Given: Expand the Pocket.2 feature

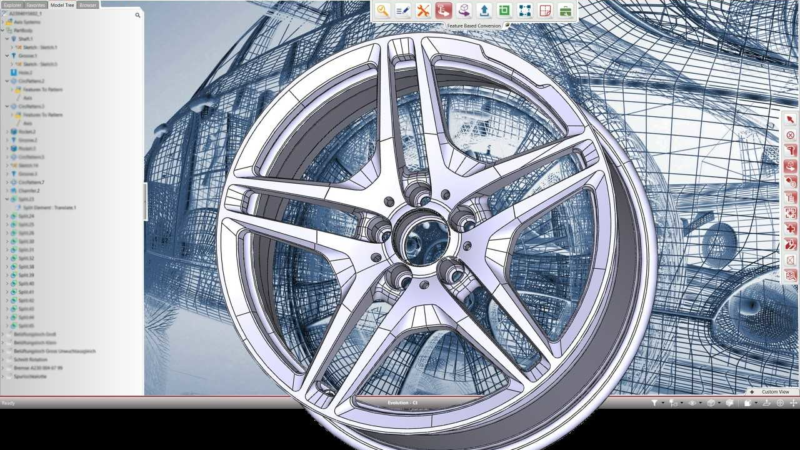Looking at the screenshot, I should (x=7, y=132).
